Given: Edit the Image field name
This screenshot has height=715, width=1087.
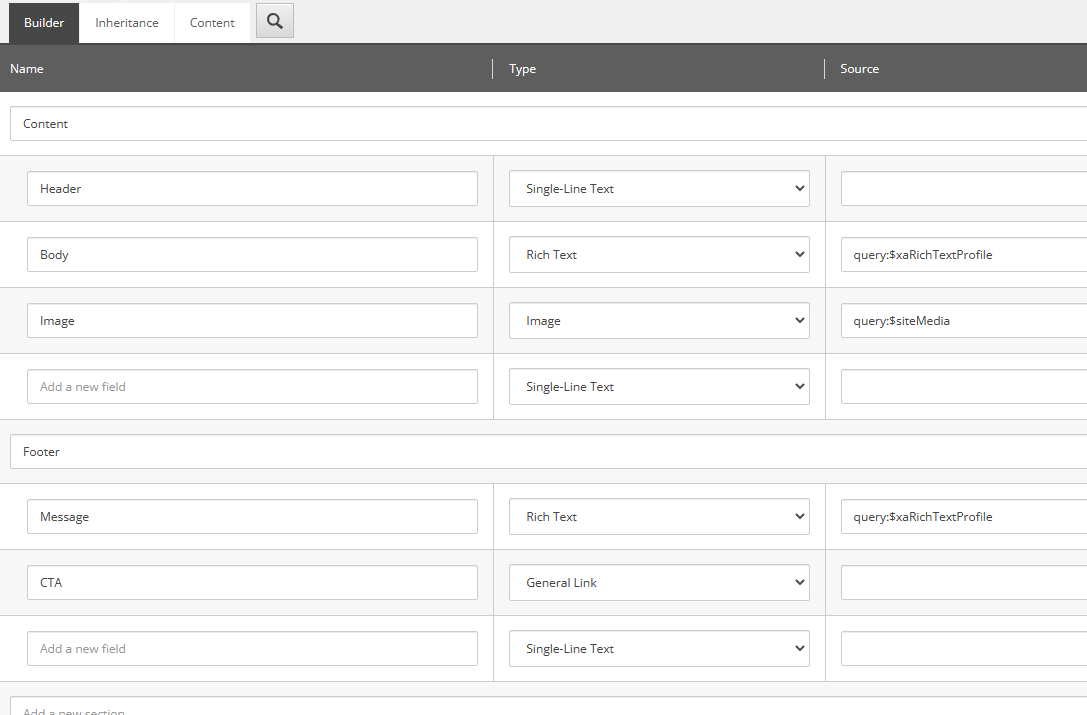Looking at the screenshot, I should (252, 320).
